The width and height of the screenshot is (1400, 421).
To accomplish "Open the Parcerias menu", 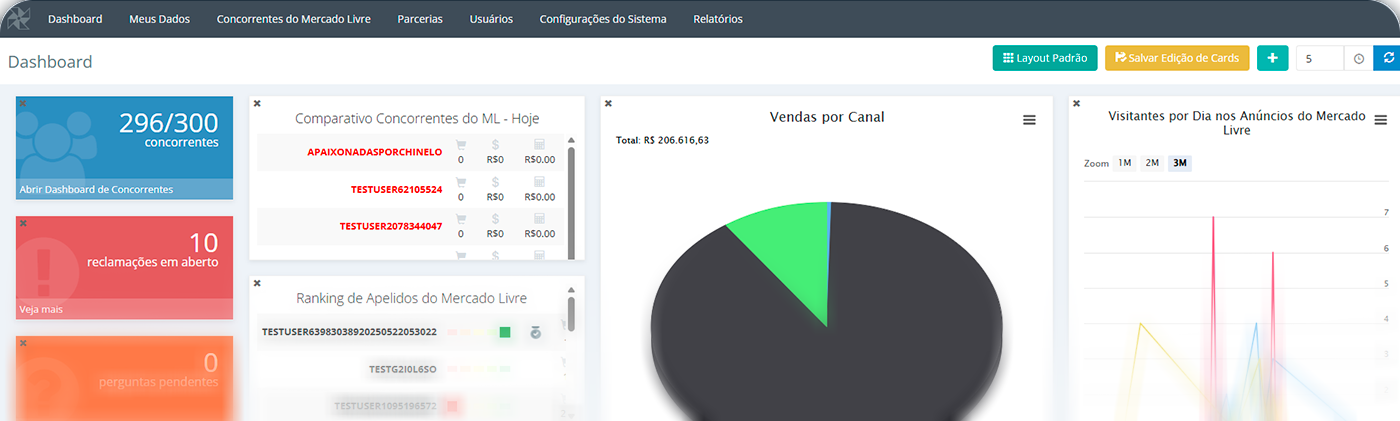I will [420, 19].
